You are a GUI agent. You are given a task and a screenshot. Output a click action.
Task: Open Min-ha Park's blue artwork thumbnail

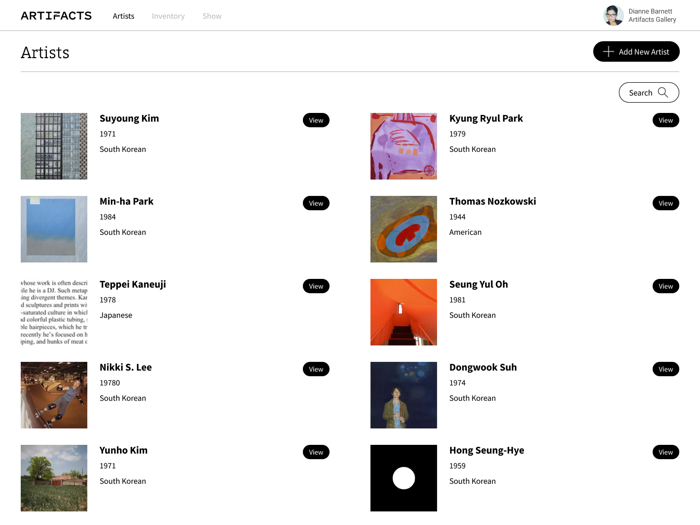pos(54,229)
